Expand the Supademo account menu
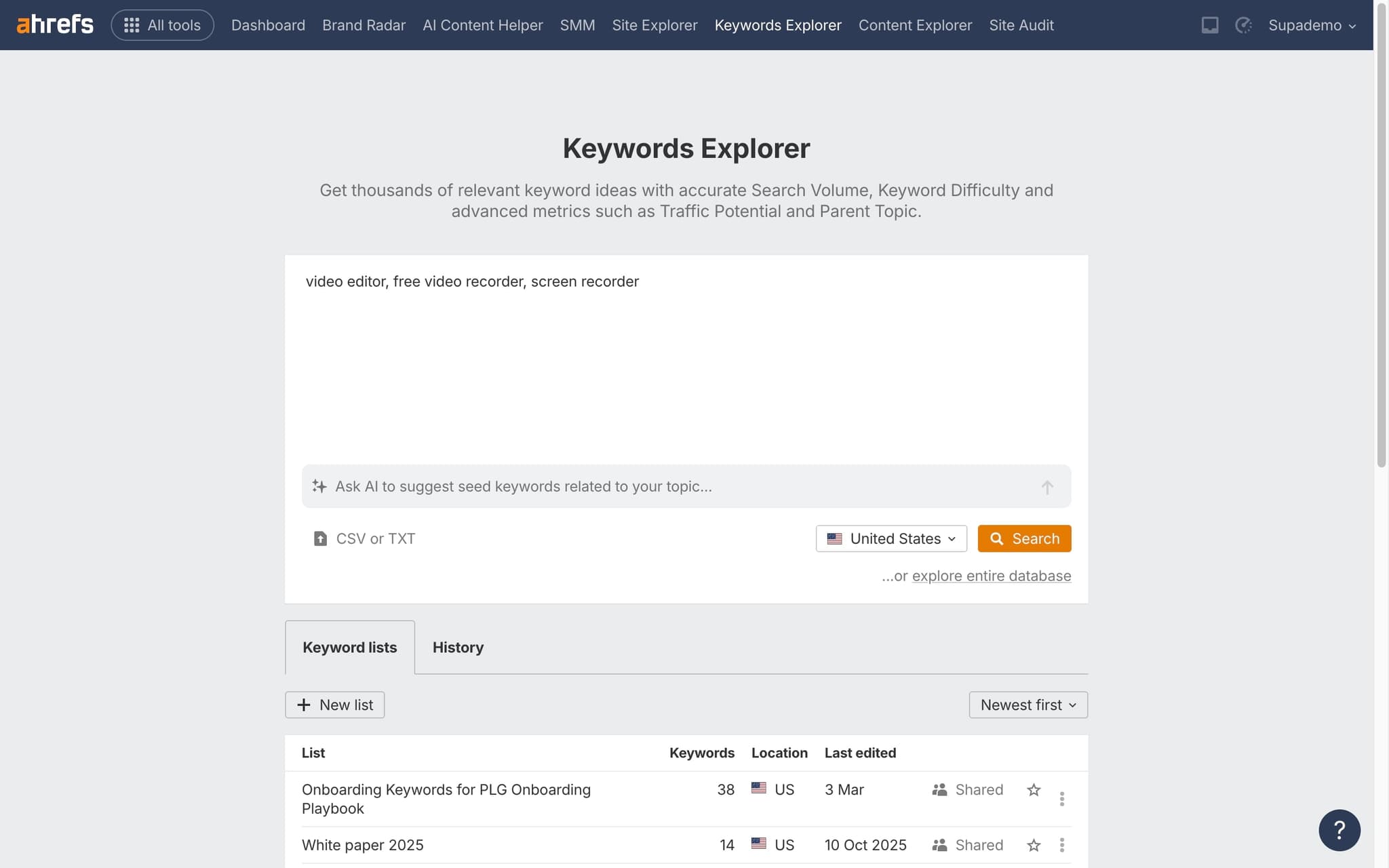 (x=1312, y=25)
